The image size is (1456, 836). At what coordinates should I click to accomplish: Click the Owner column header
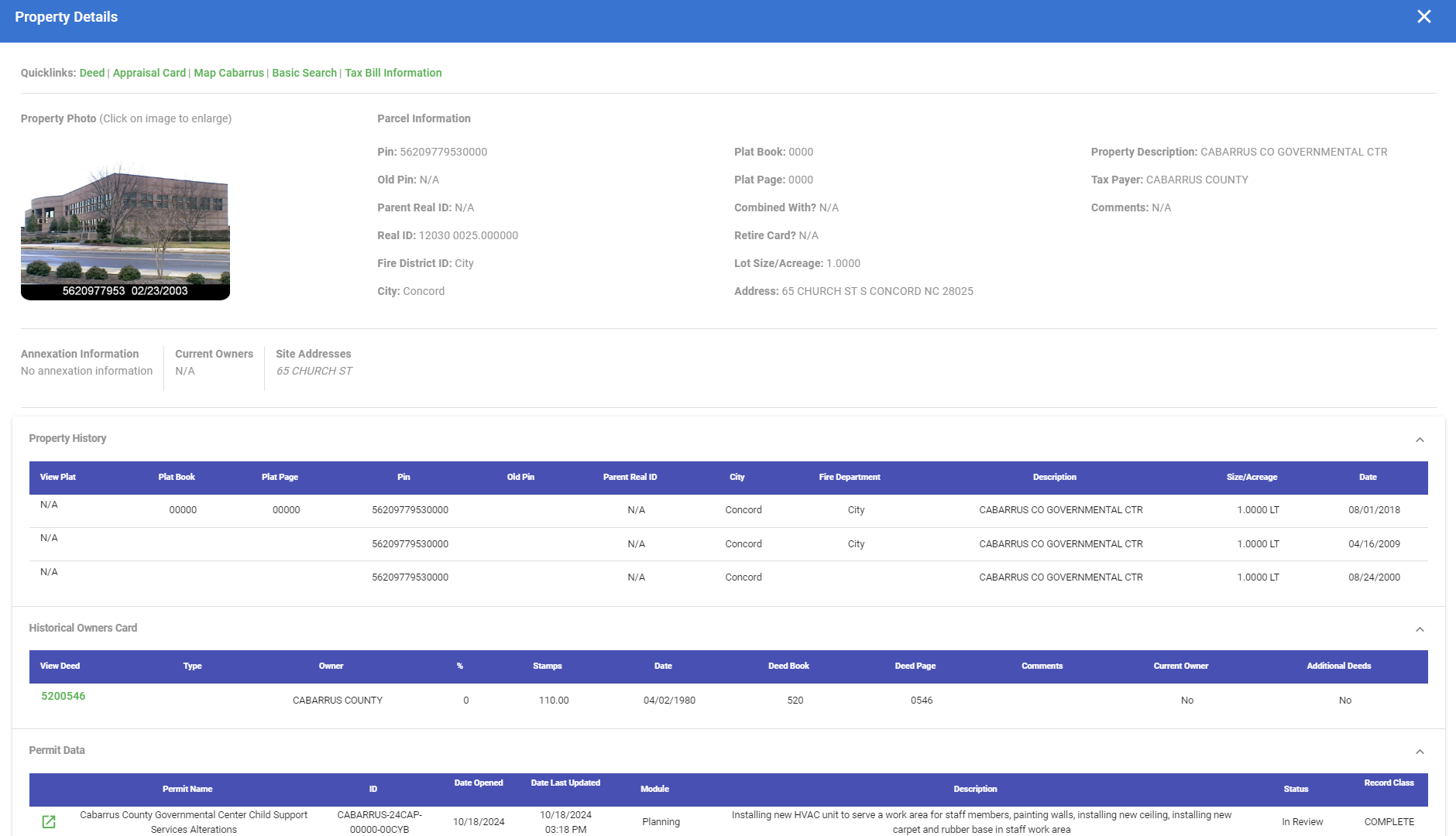[331, 666]
